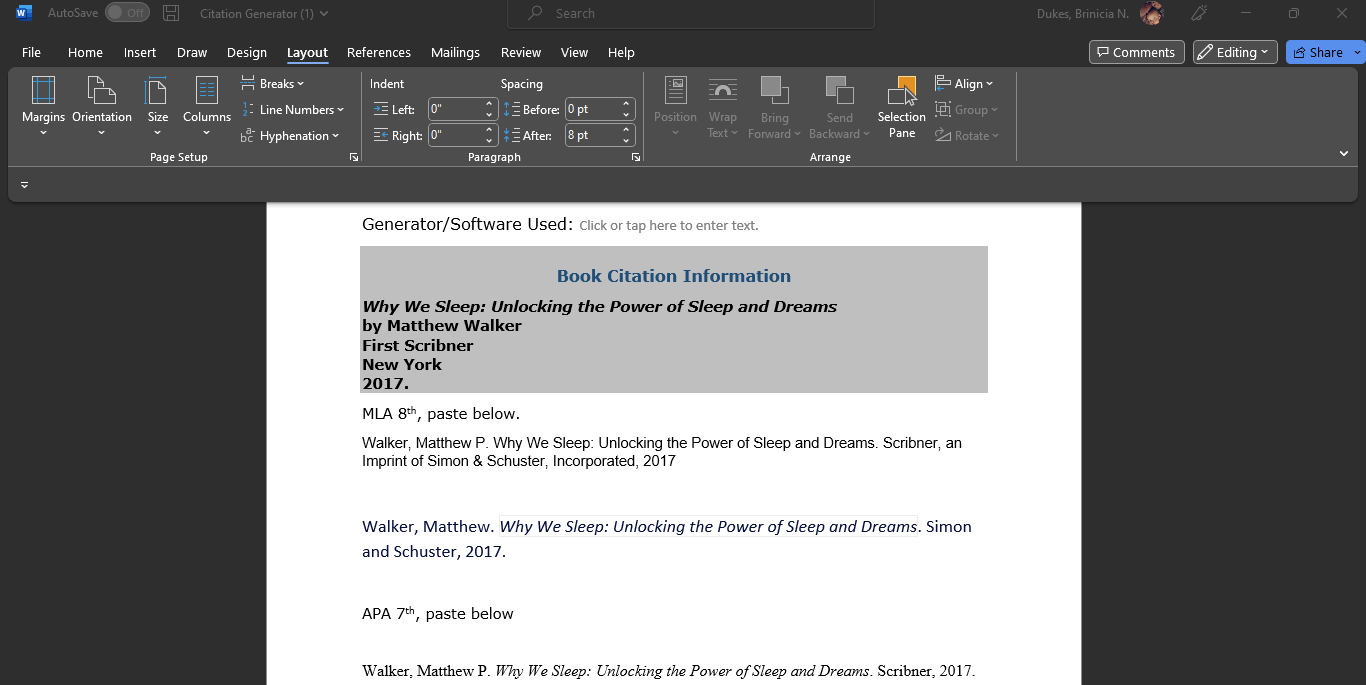
Task: Click the Wrap Text icon
Action: tap(723, 92)
